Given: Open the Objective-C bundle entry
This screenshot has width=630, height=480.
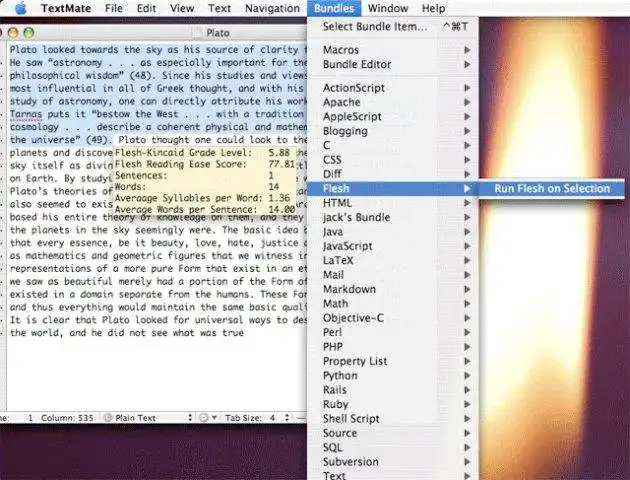Looking at the screenshot, I should coord(393,318).
